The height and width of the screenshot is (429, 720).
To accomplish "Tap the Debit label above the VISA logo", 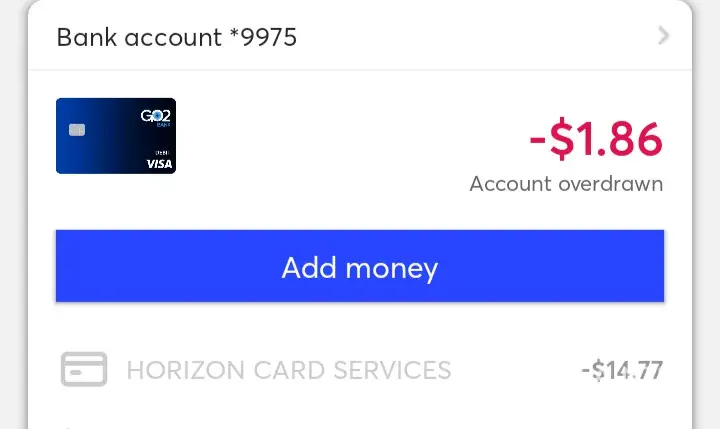I will tap(162, 152).
